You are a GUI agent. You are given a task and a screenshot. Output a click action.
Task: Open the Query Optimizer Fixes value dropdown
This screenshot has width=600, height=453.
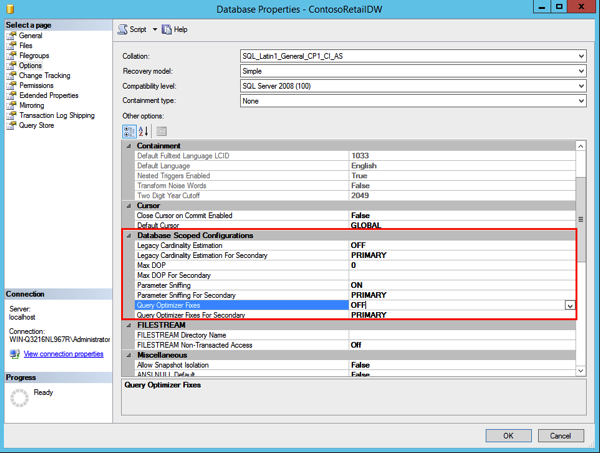point(570,305)
